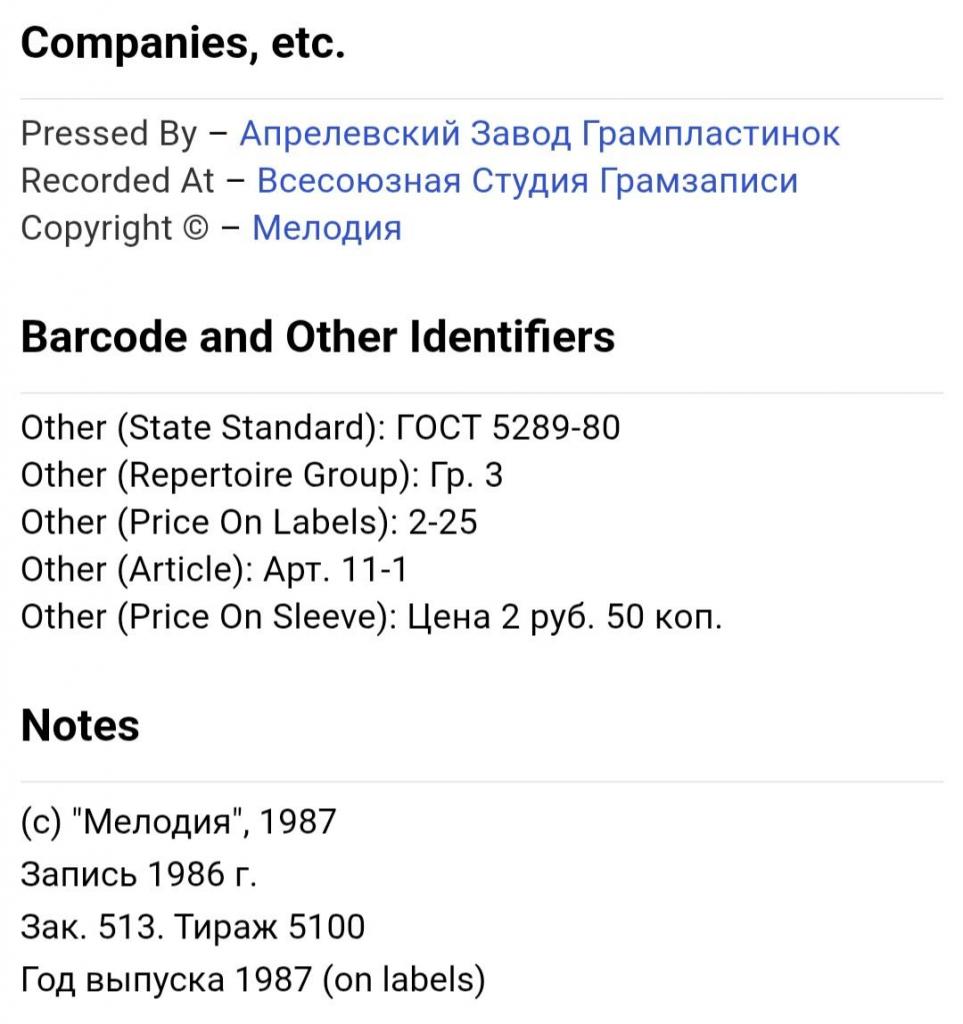Click the Article 'Арт. 11-1' line

(214, 570)
